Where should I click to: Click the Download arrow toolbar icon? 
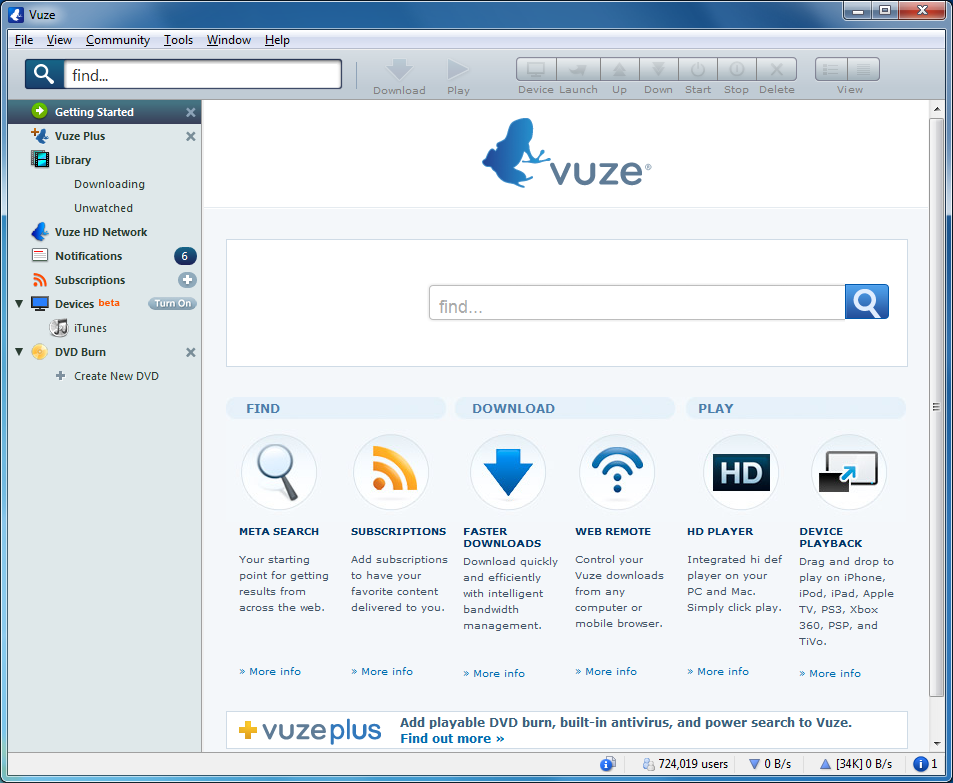point(399,69)
